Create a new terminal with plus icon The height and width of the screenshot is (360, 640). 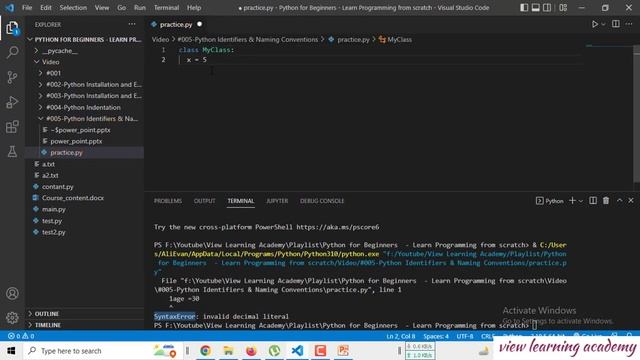[x=572, y=200]
